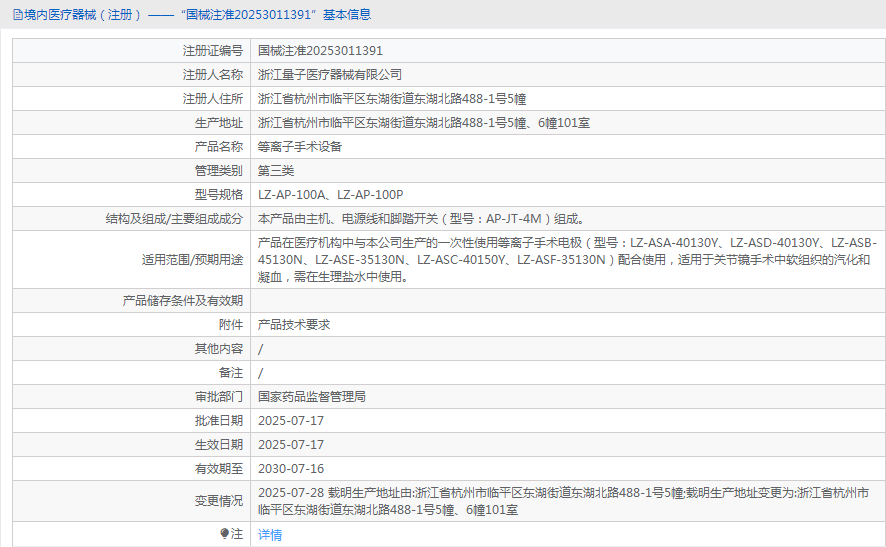Click the label 注册证编号
Screen dimensions: 886x547
pyautogui.click(x=212, y=51)
